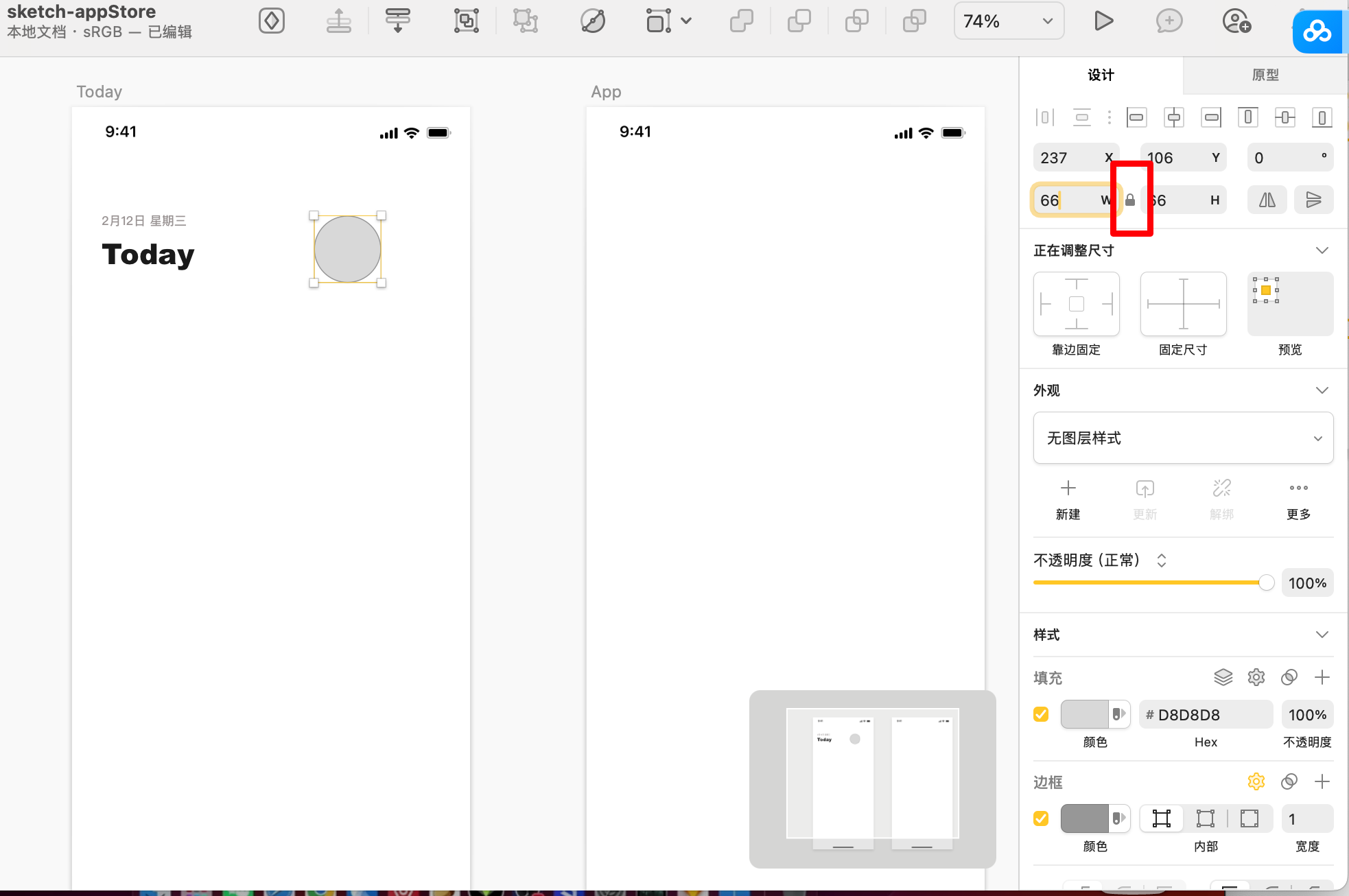This screenshot has height=896, width=1349.
Task: Align selected layer horizontally centered
Action: (x=1174, y=117)
